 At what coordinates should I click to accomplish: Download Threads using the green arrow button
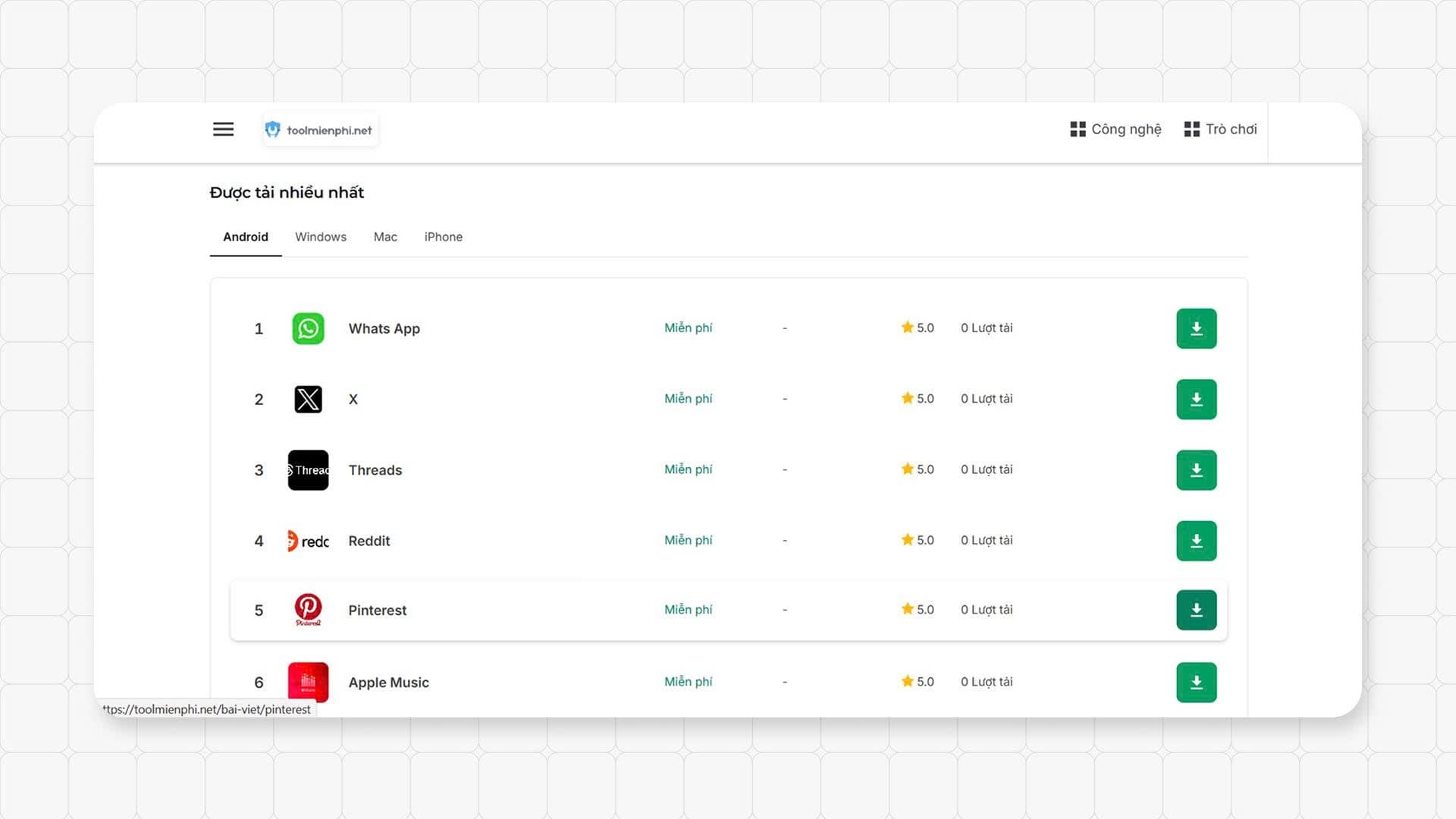(1196, 470)
